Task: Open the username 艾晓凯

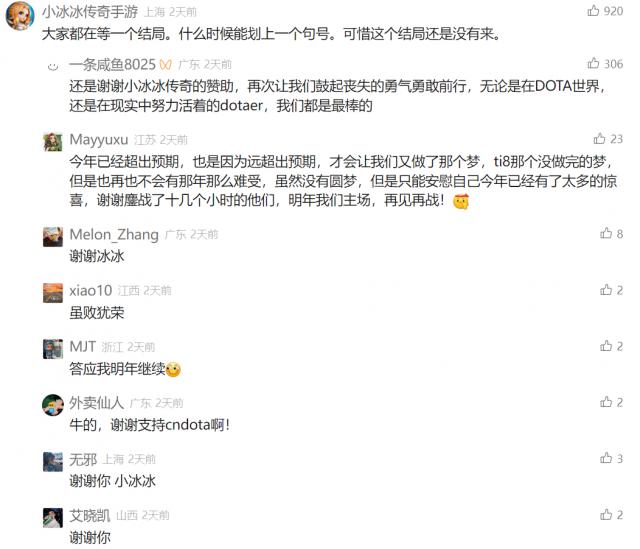Action: click(90, 516)
